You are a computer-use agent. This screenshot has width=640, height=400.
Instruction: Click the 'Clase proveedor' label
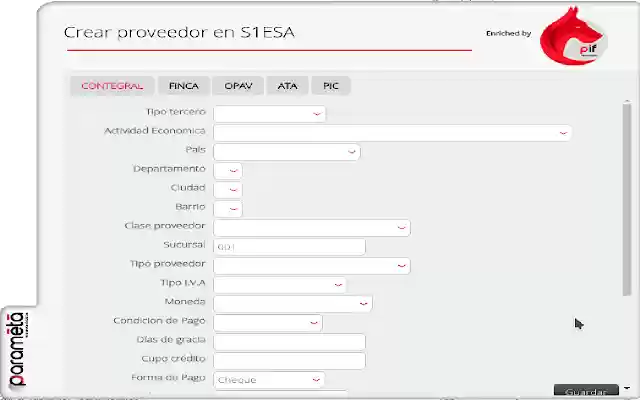(165, 226)
